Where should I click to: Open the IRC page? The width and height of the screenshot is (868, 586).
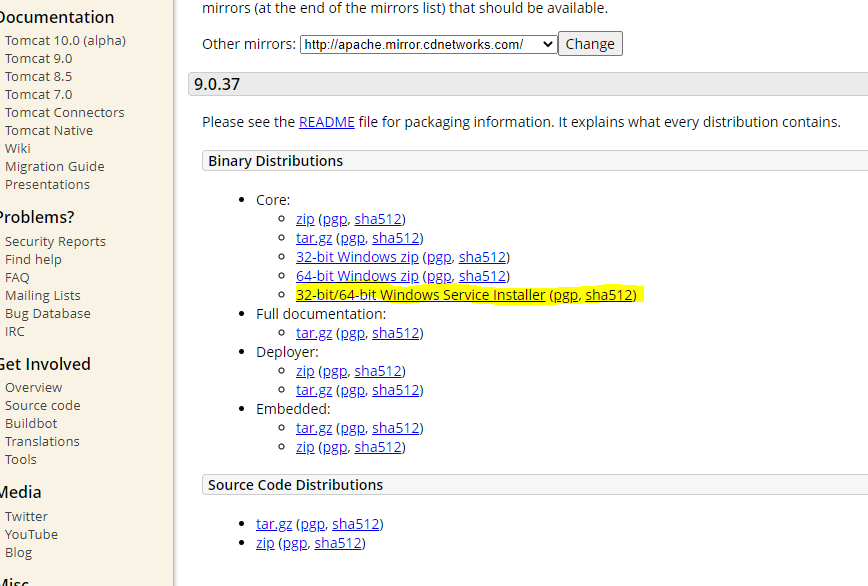click(15, 331)
